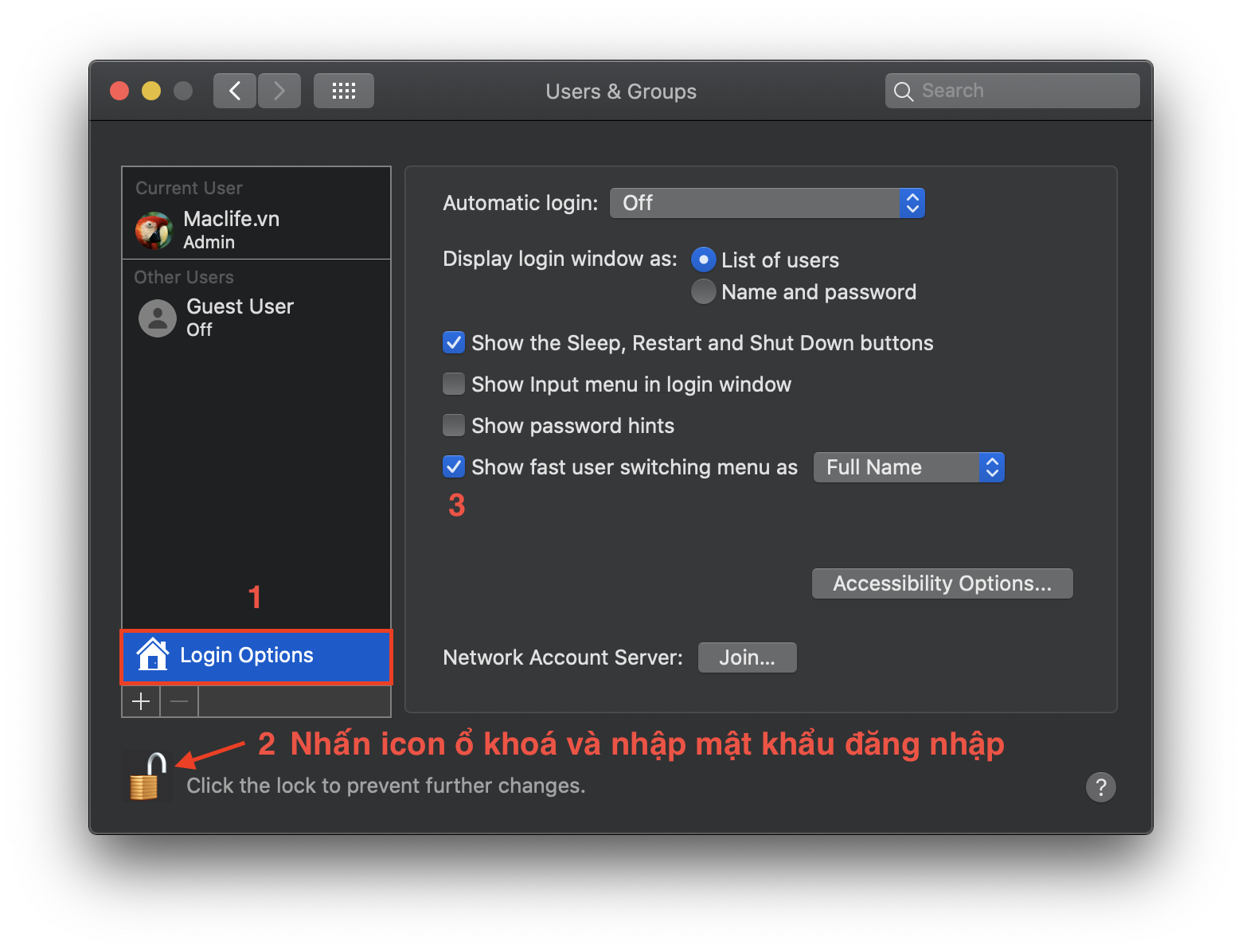The image size is (1242, 952).
Task: Click the Accessibility Options button
Action: click(x=942, y=583)
